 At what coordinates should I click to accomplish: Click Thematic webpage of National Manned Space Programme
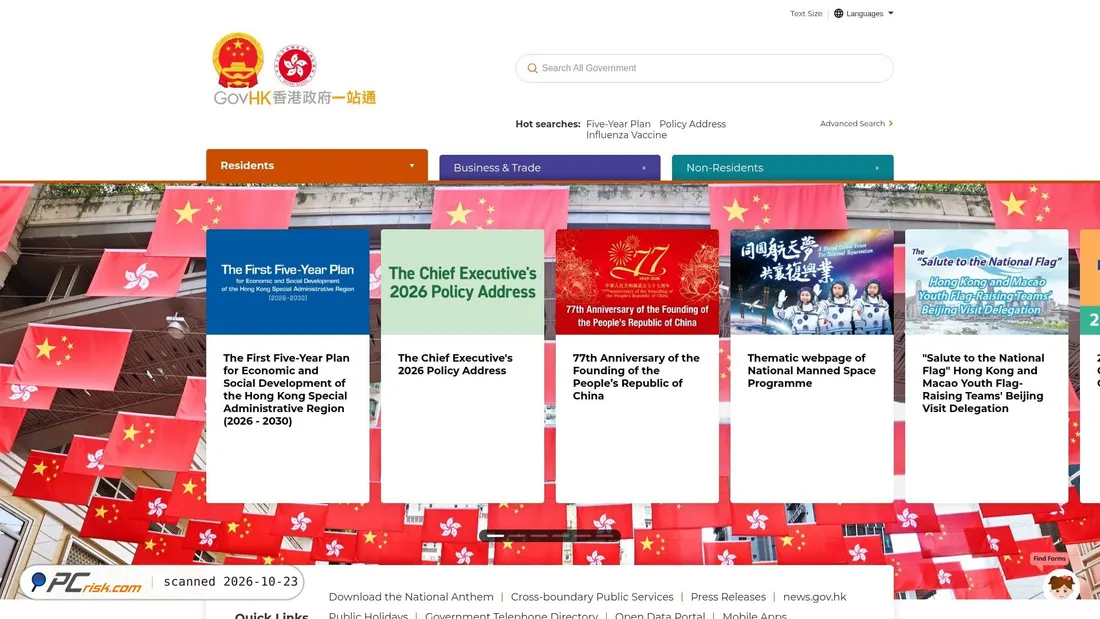(x=812, y=371)
